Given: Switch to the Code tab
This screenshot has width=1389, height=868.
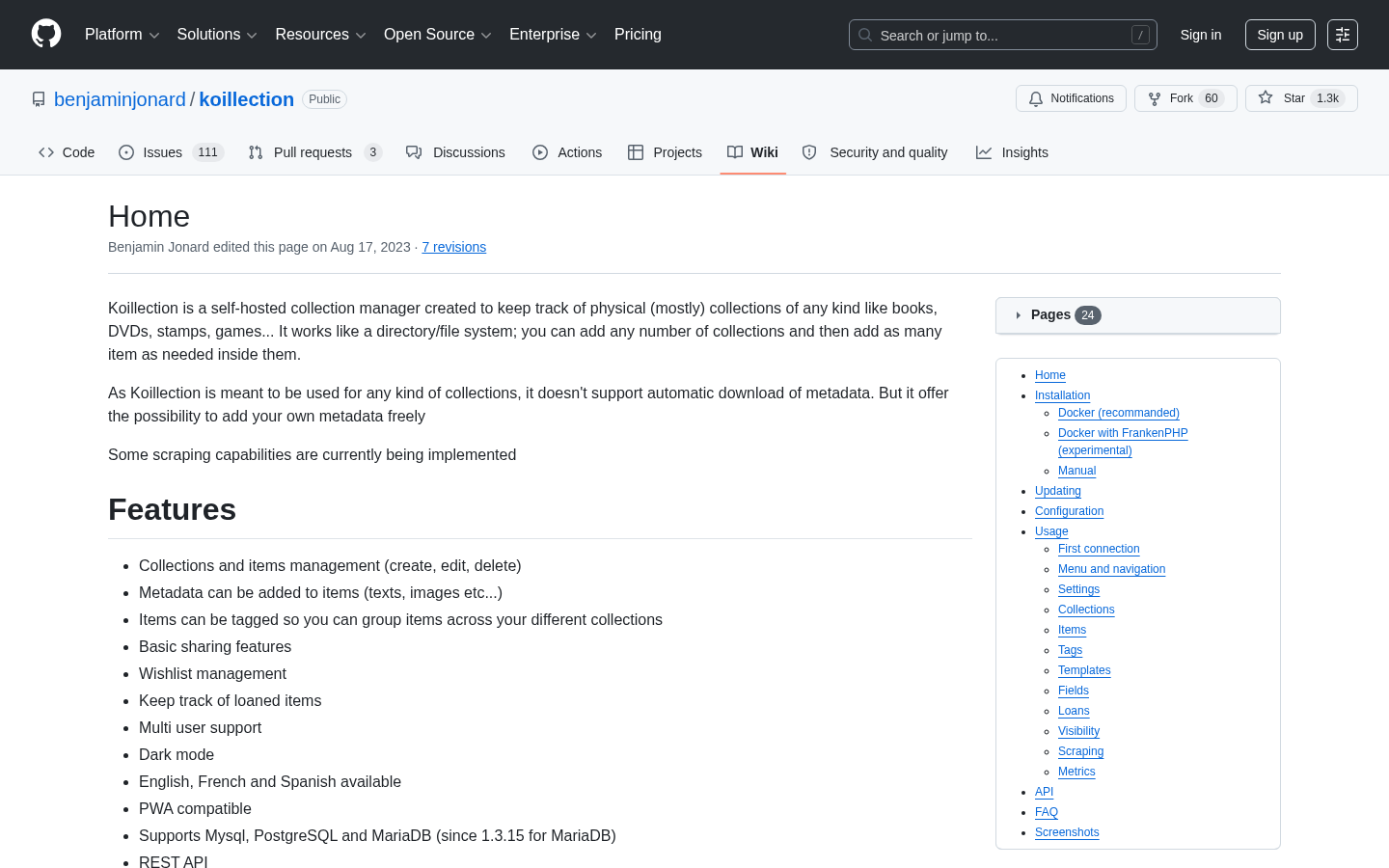Looking at the screenshot, I should [x=67, y=152].
